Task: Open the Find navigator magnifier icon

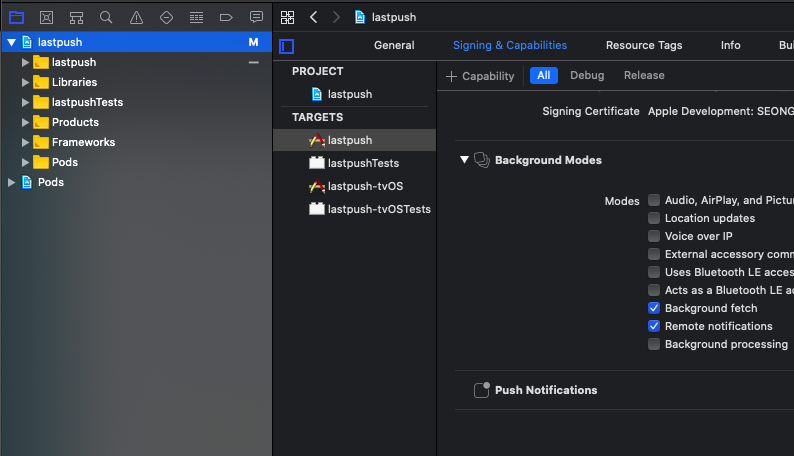Action: [x=106, y=18]
